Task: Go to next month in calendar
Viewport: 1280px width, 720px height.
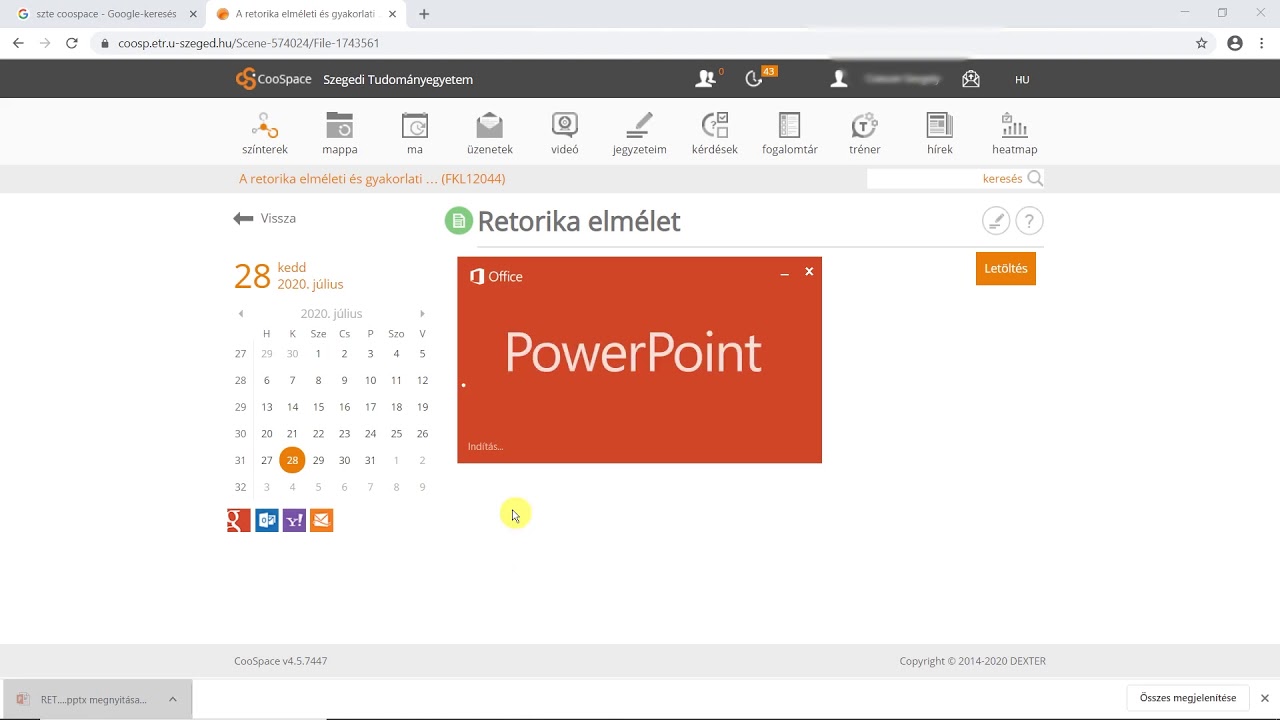Action: (422, 314)
